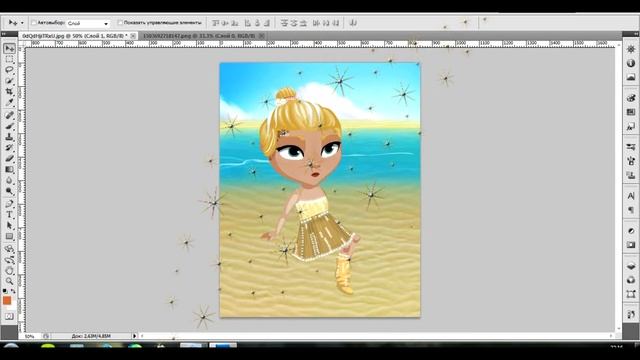The image size is (640, 360).
Task: Select the Dodge tool
Action: (9, 191)
